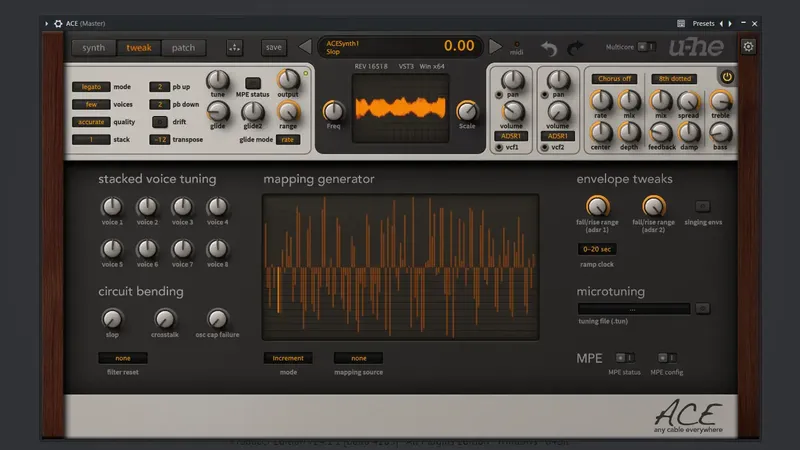Switch to the synth tab

pyautogui.click(x=94, y=47)
